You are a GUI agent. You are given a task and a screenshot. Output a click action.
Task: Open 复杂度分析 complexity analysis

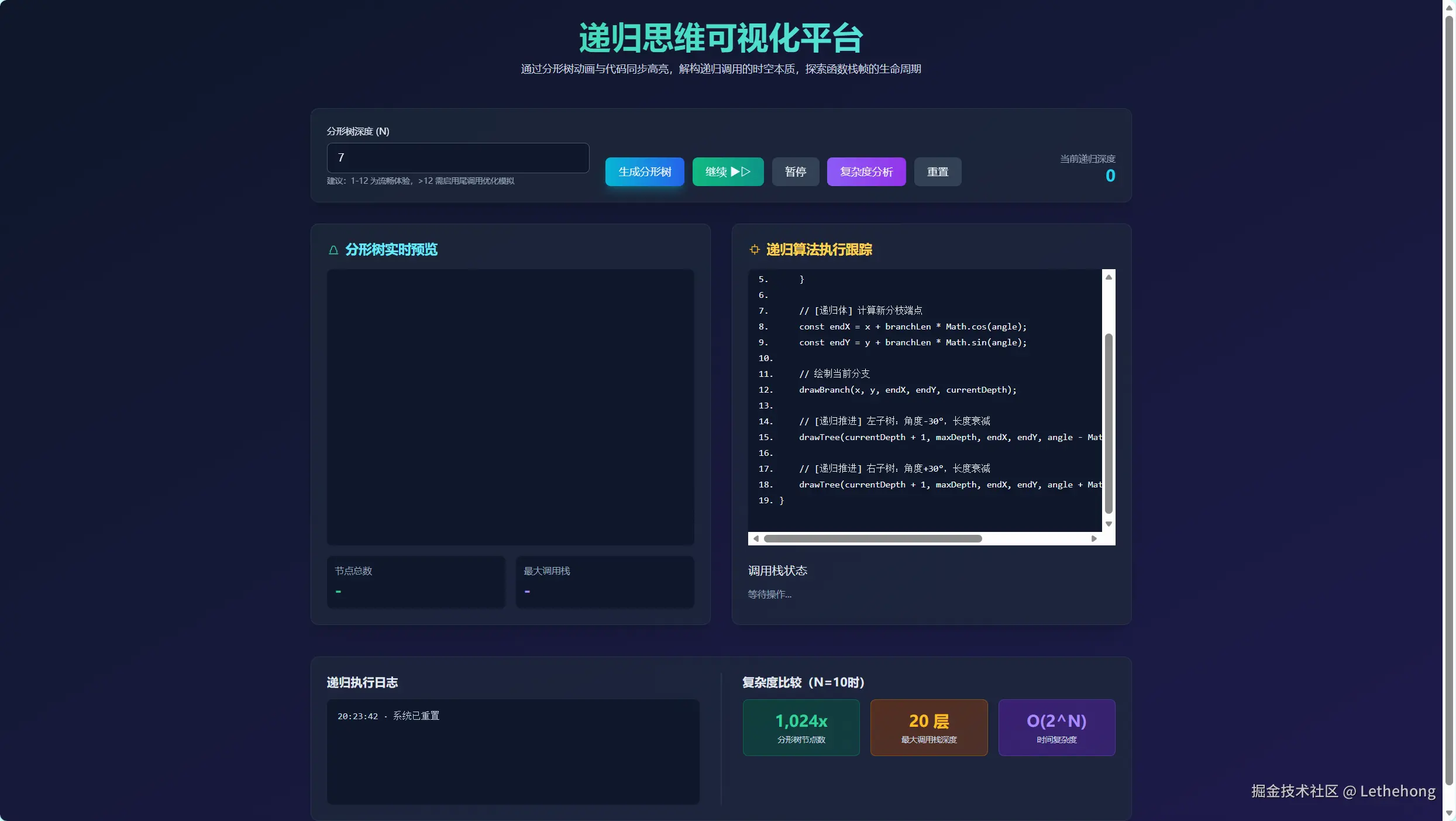point(866,171)
